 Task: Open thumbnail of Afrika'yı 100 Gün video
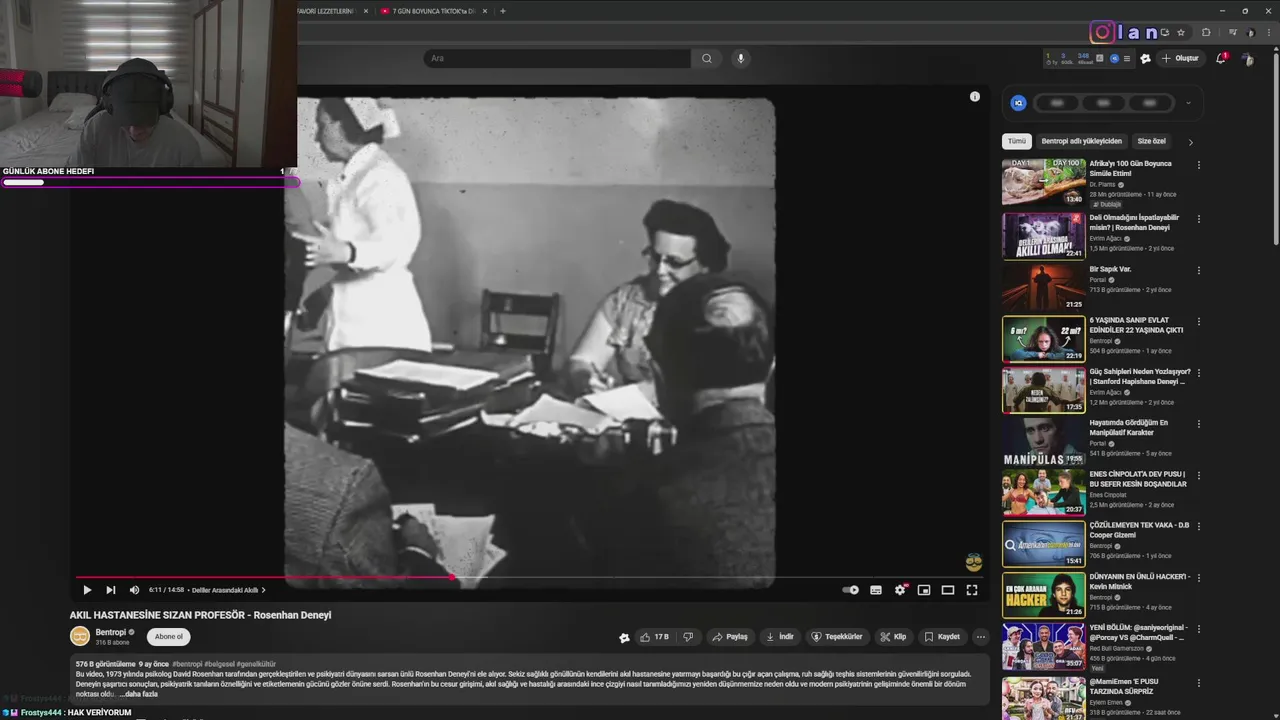1044,181
